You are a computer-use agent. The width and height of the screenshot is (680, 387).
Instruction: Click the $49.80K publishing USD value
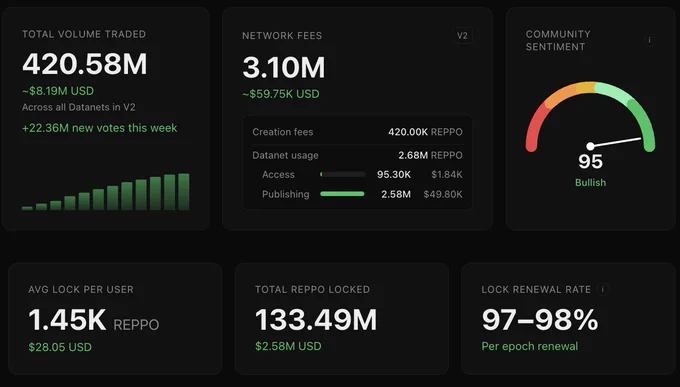(443, 194)
